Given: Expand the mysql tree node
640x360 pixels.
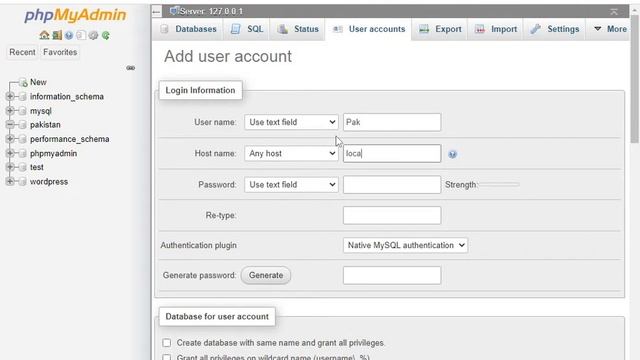Looking at the screenshot, I should pyautogui.click(x=10, y=111).
